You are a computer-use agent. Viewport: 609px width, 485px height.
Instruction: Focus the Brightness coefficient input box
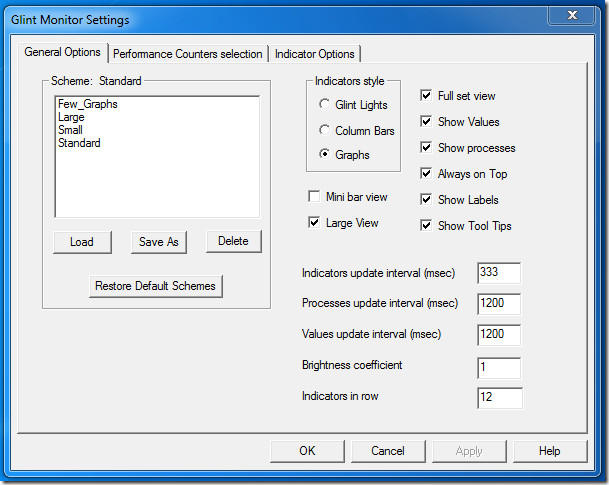pyautogui.click(x=499, y=367)
